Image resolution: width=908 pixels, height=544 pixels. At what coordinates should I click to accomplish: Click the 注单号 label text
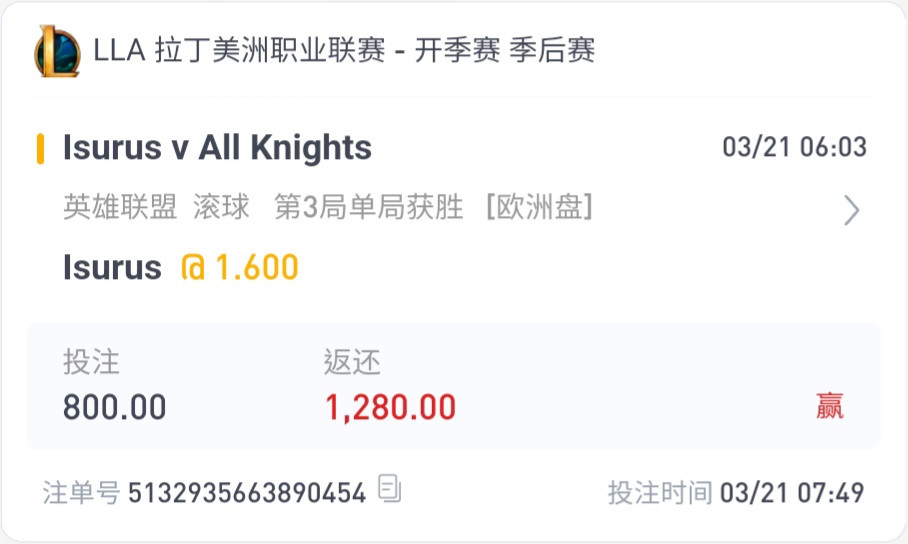[x=81, y=494]
